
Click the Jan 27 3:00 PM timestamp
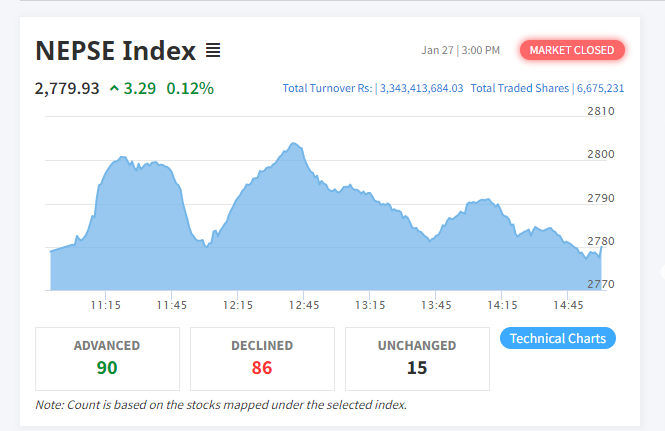coord(461,50)
